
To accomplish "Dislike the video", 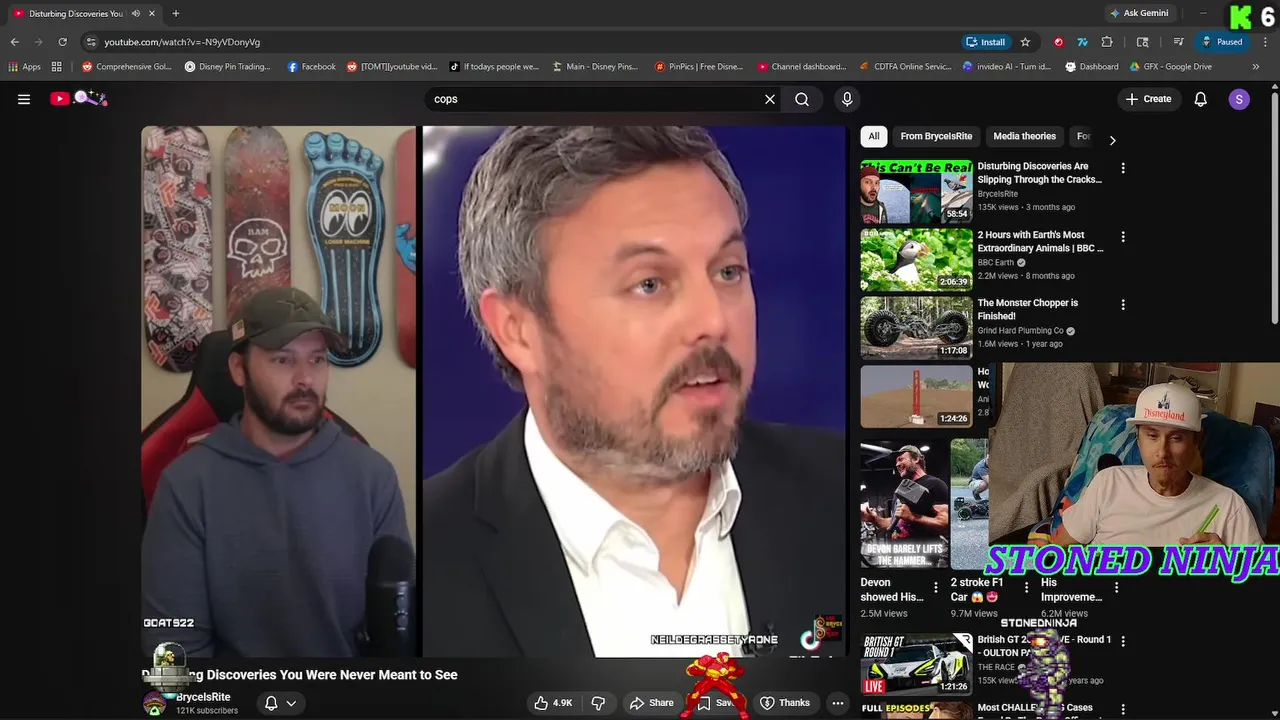I will 598,703.
